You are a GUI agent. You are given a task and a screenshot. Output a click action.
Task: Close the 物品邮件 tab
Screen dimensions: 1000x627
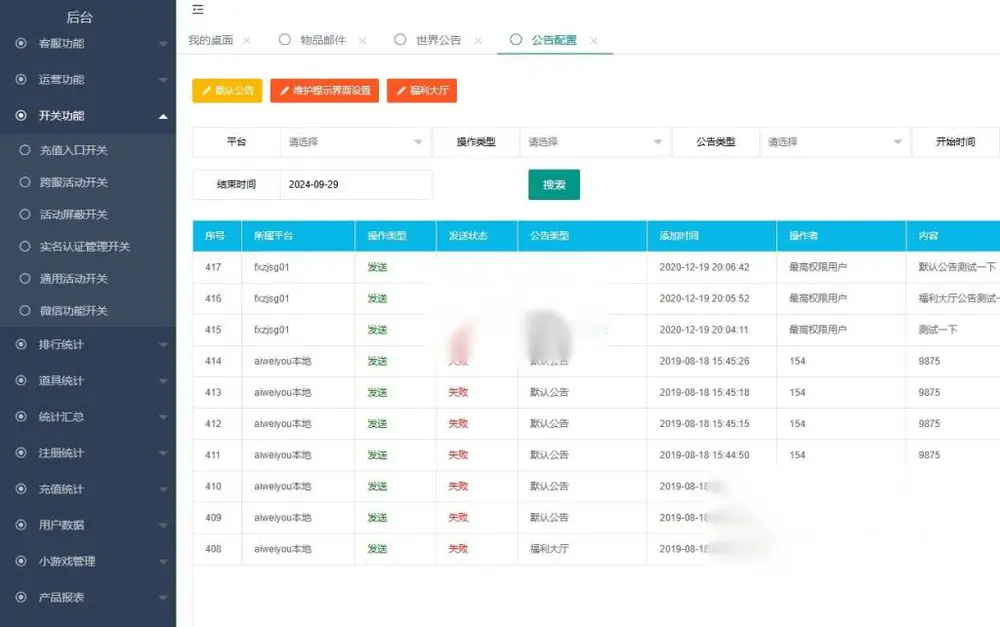click(x=362, y=40)
